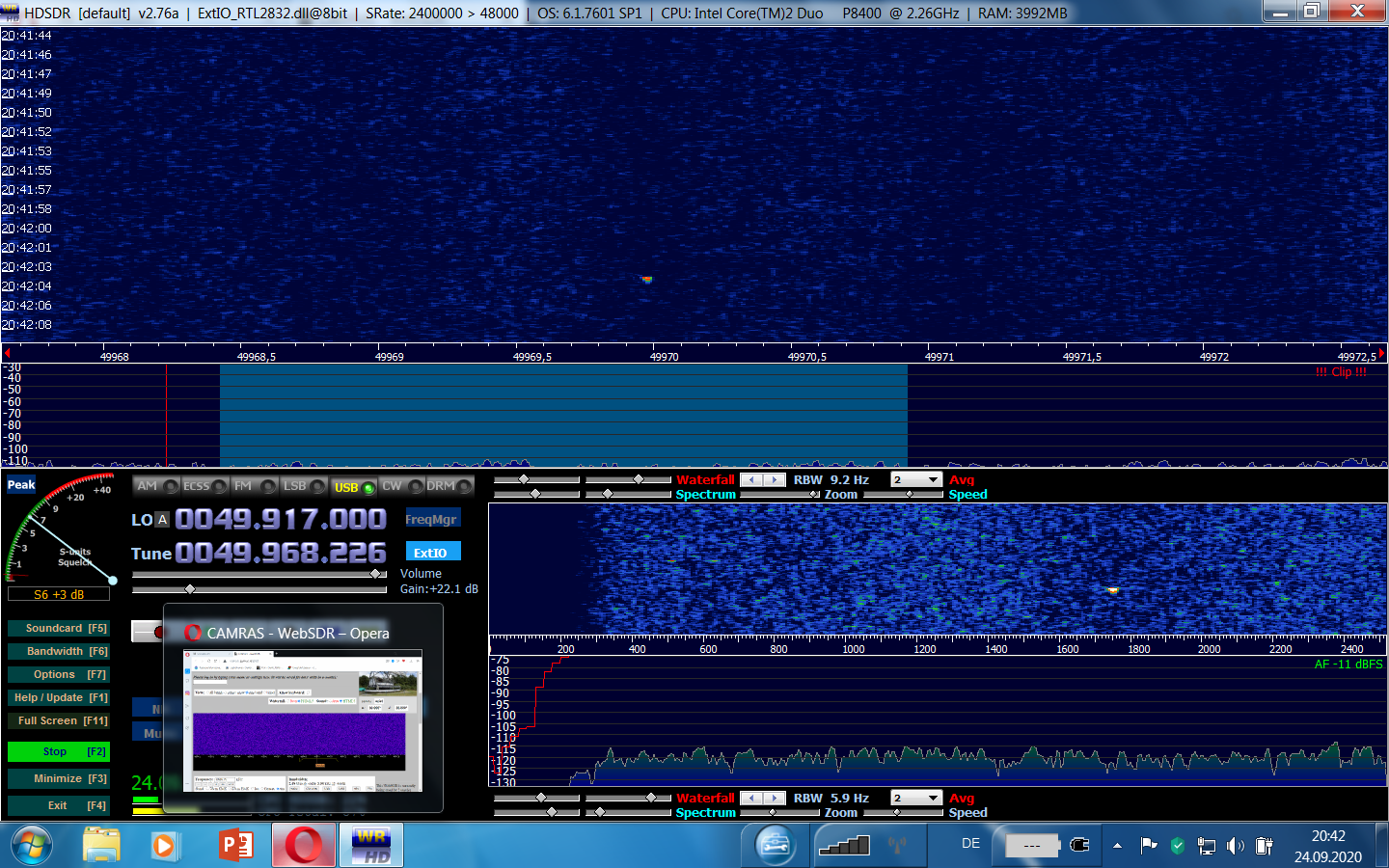The image size is (1389, 868).
Task: Open Soundcard settings [F5]
Action: click(58, 628)
